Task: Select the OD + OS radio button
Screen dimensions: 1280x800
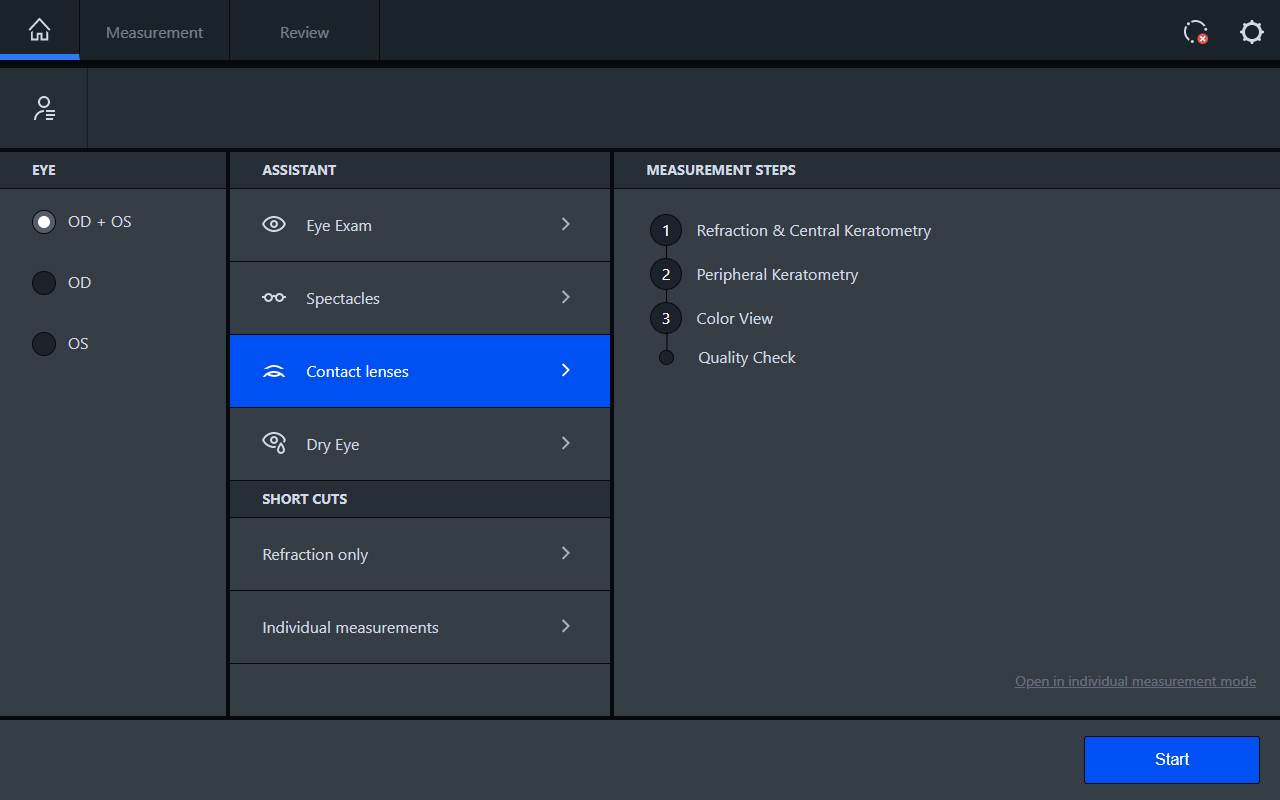Action: tap(44, 222)
